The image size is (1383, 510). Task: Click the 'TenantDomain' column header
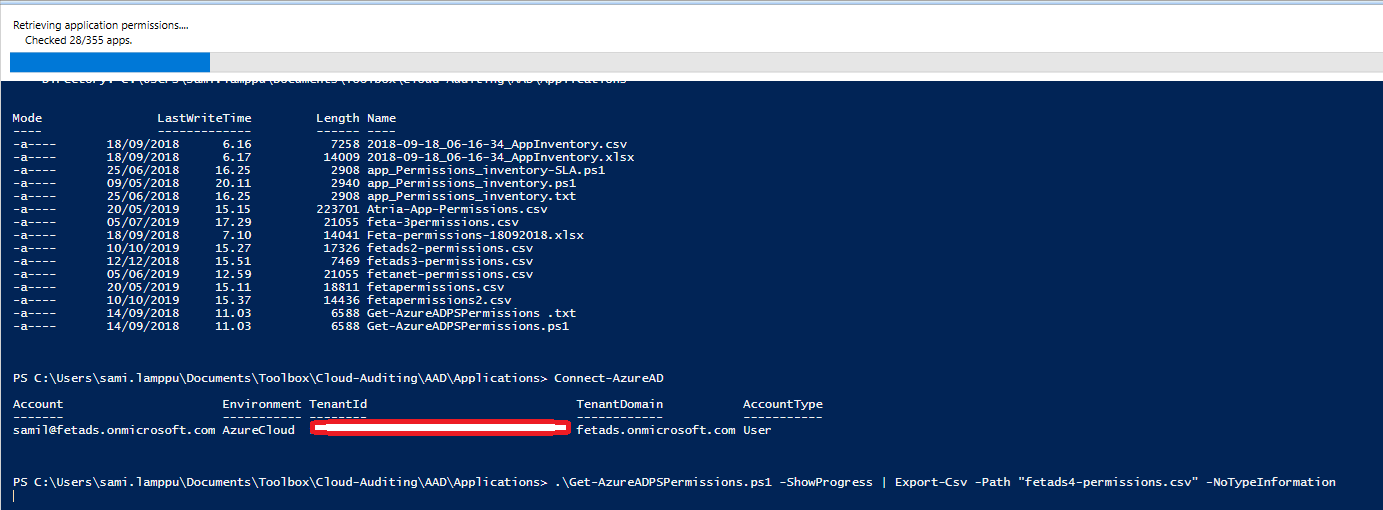click(619, 405)
